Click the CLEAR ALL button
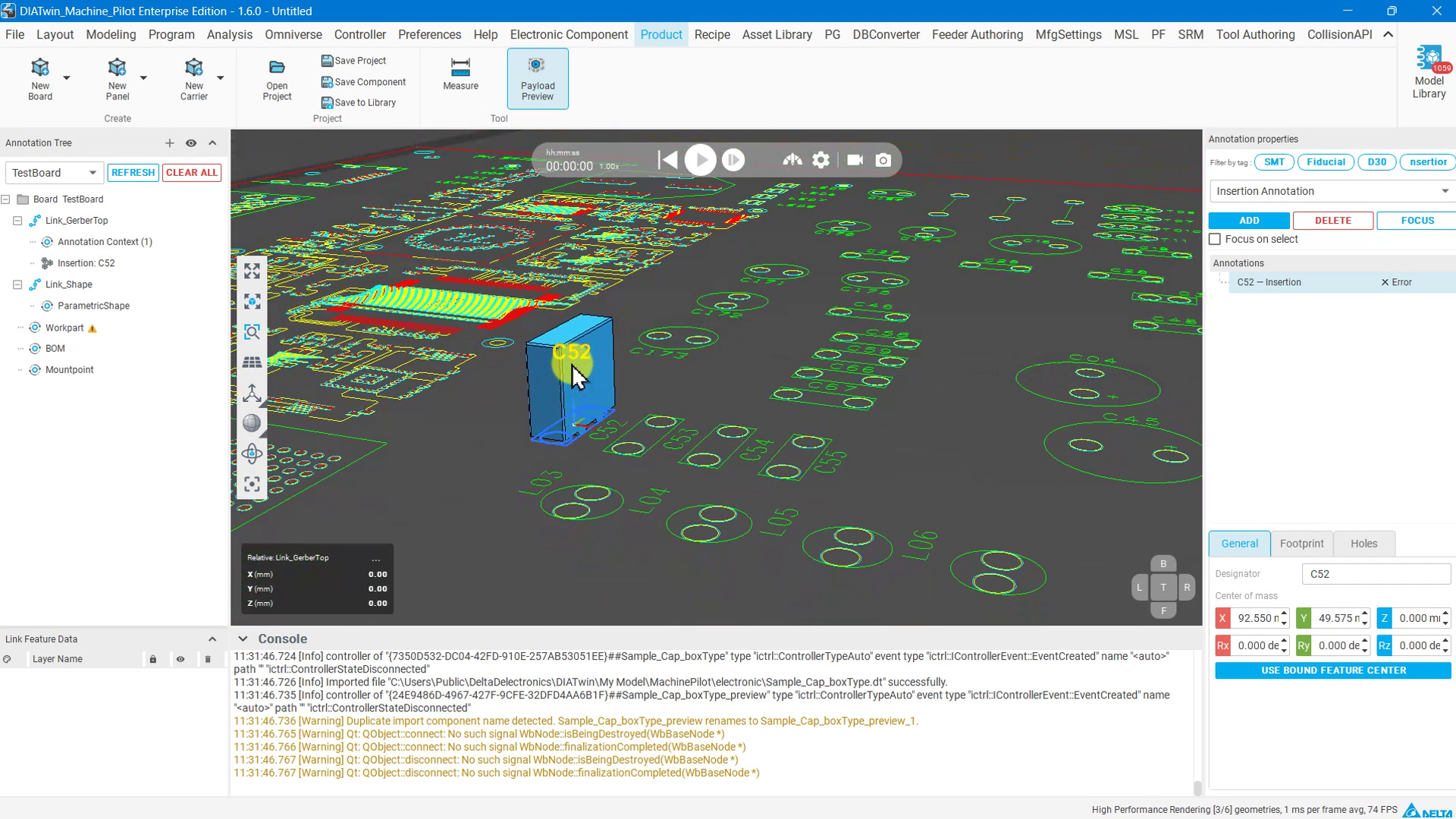1456x819 pixels. [192, 173]
